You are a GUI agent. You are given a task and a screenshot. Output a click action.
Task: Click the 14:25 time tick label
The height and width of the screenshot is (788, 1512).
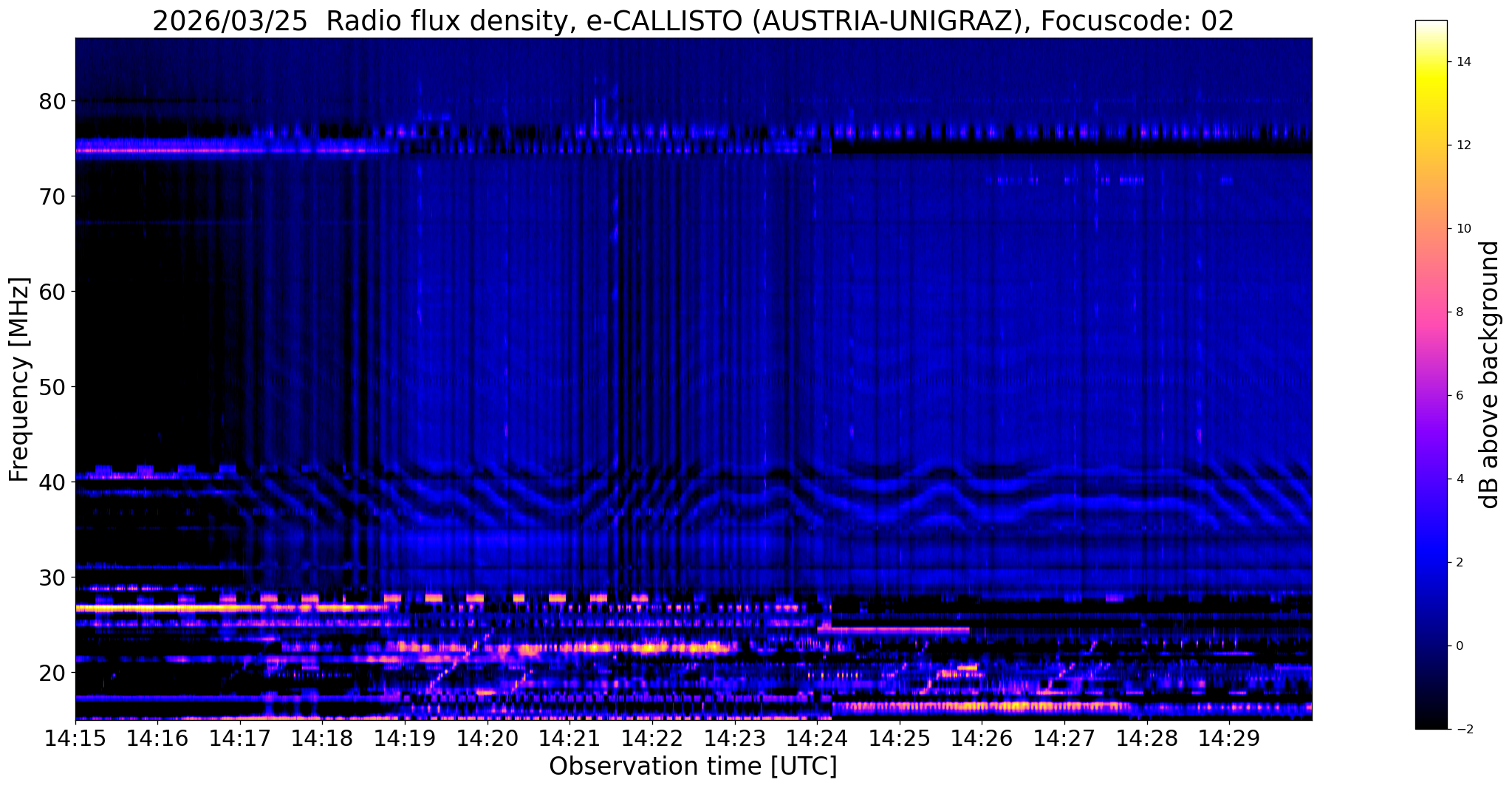point(899,738)
